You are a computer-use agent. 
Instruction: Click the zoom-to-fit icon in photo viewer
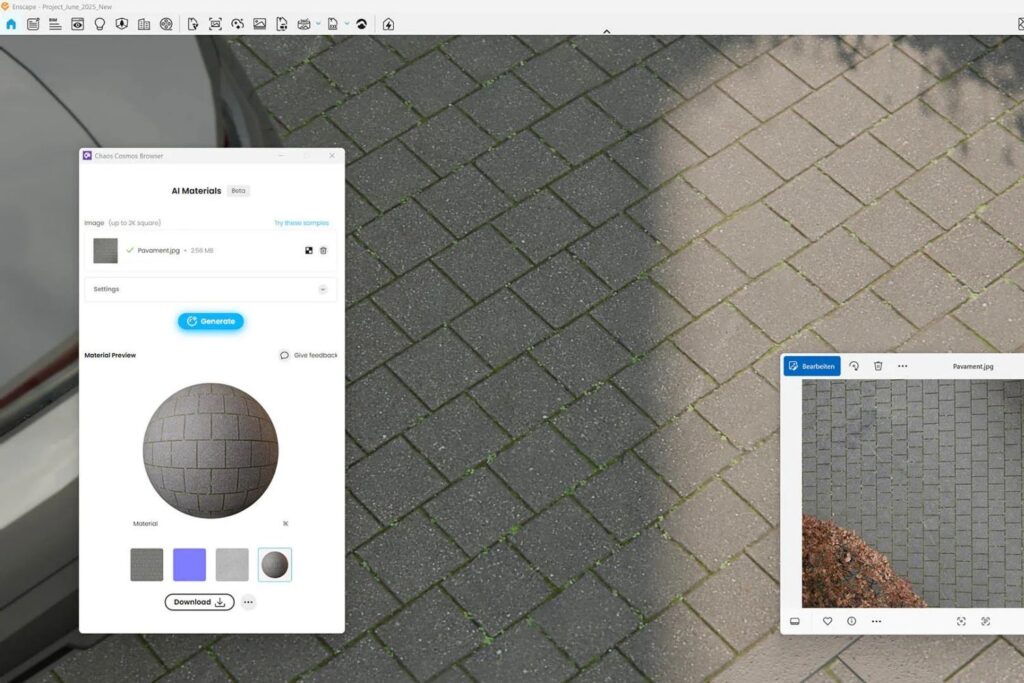pyautogui.click(x=961, y=621)
